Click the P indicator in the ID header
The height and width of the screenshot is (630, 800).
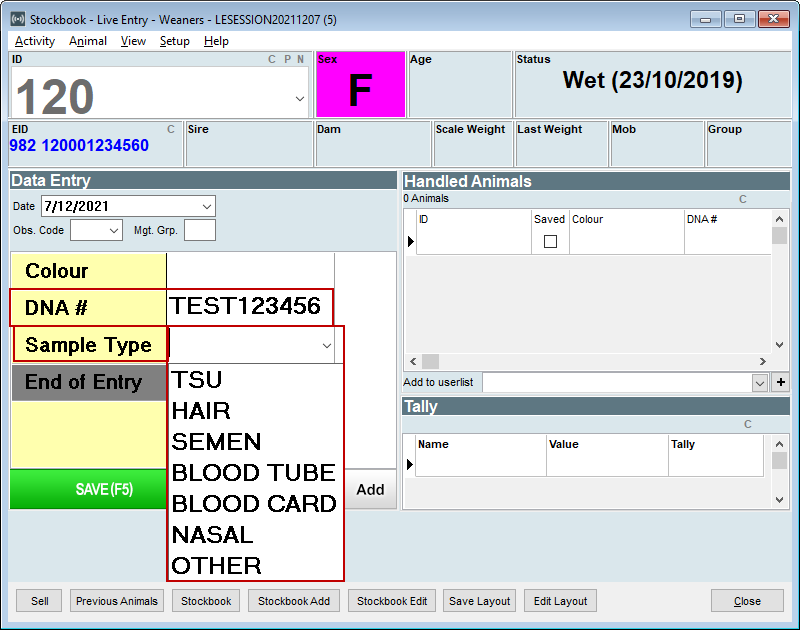coord(288,59)
